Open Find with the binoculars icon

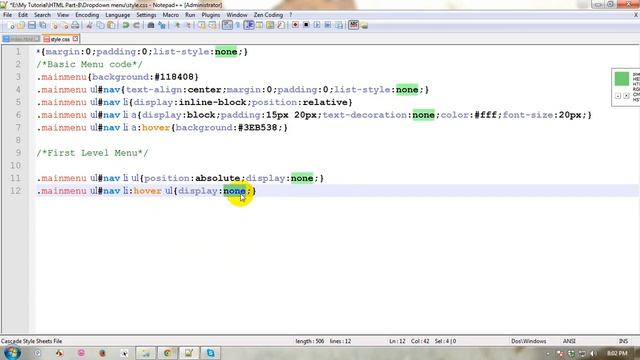click(151, 25)
